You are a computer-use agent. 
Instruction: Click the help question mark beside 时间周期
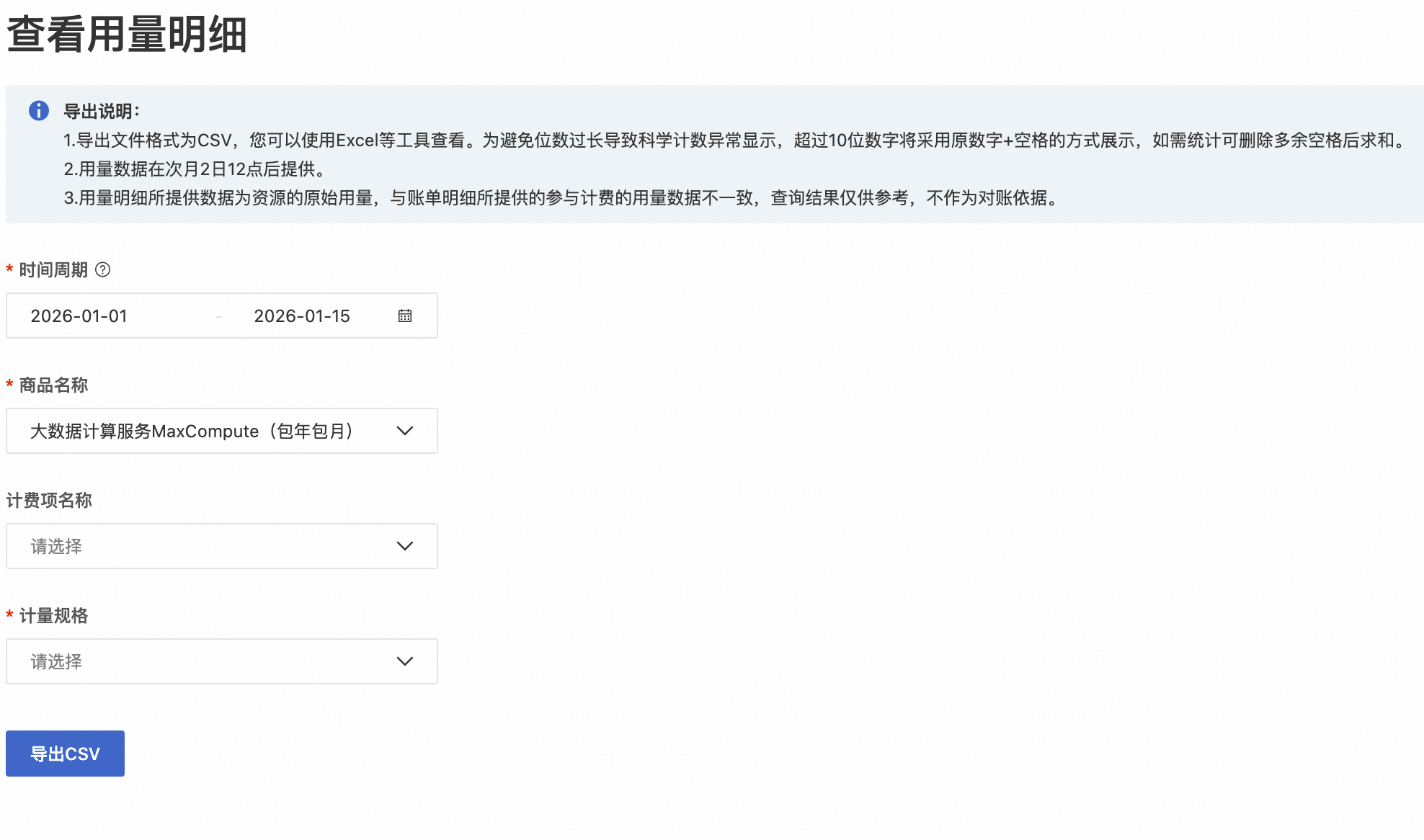pyautogui.click(x=103, y=269)
